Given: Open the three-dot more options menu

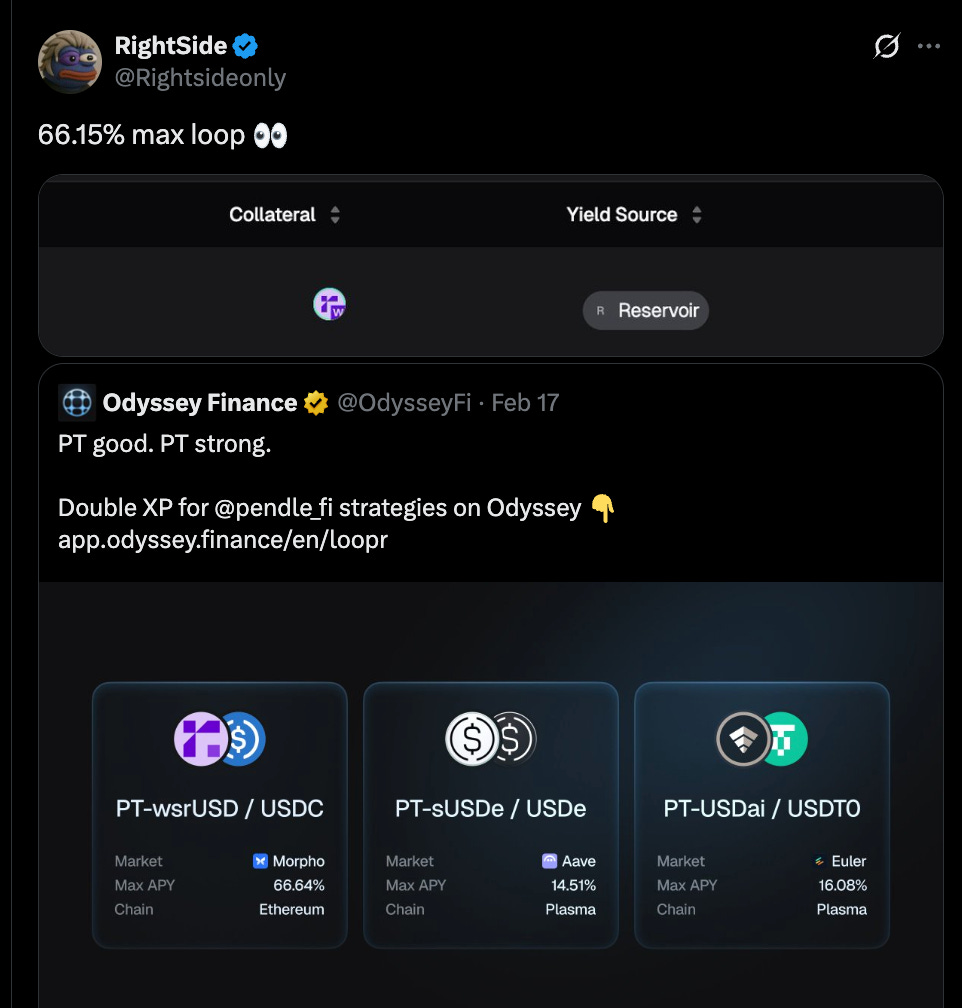Looking at the screenshot, I should tap(929, 46).
